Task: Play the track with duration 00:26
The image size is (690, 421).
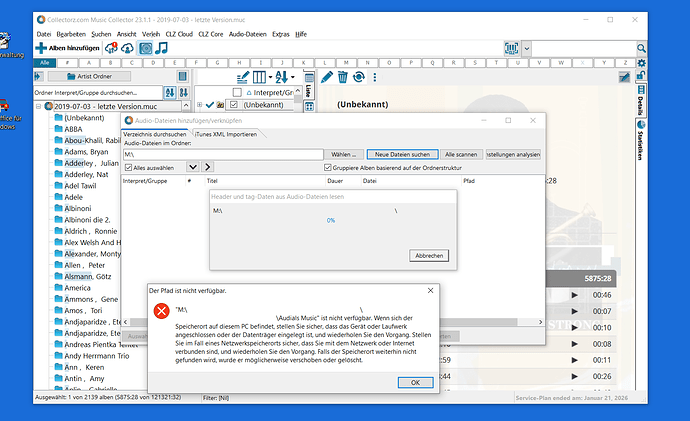Action: pyautogui.click(x=574, y=376)
